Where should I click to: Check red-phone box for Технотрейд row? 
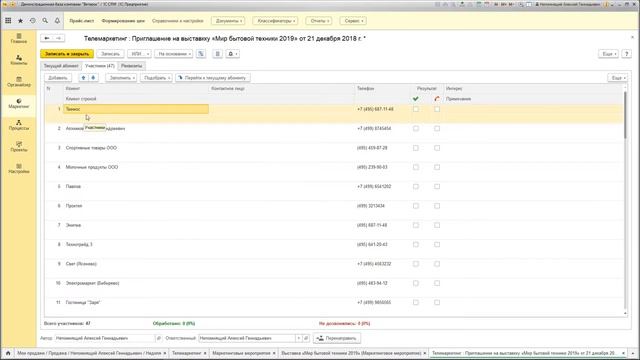tap(437, 244)
